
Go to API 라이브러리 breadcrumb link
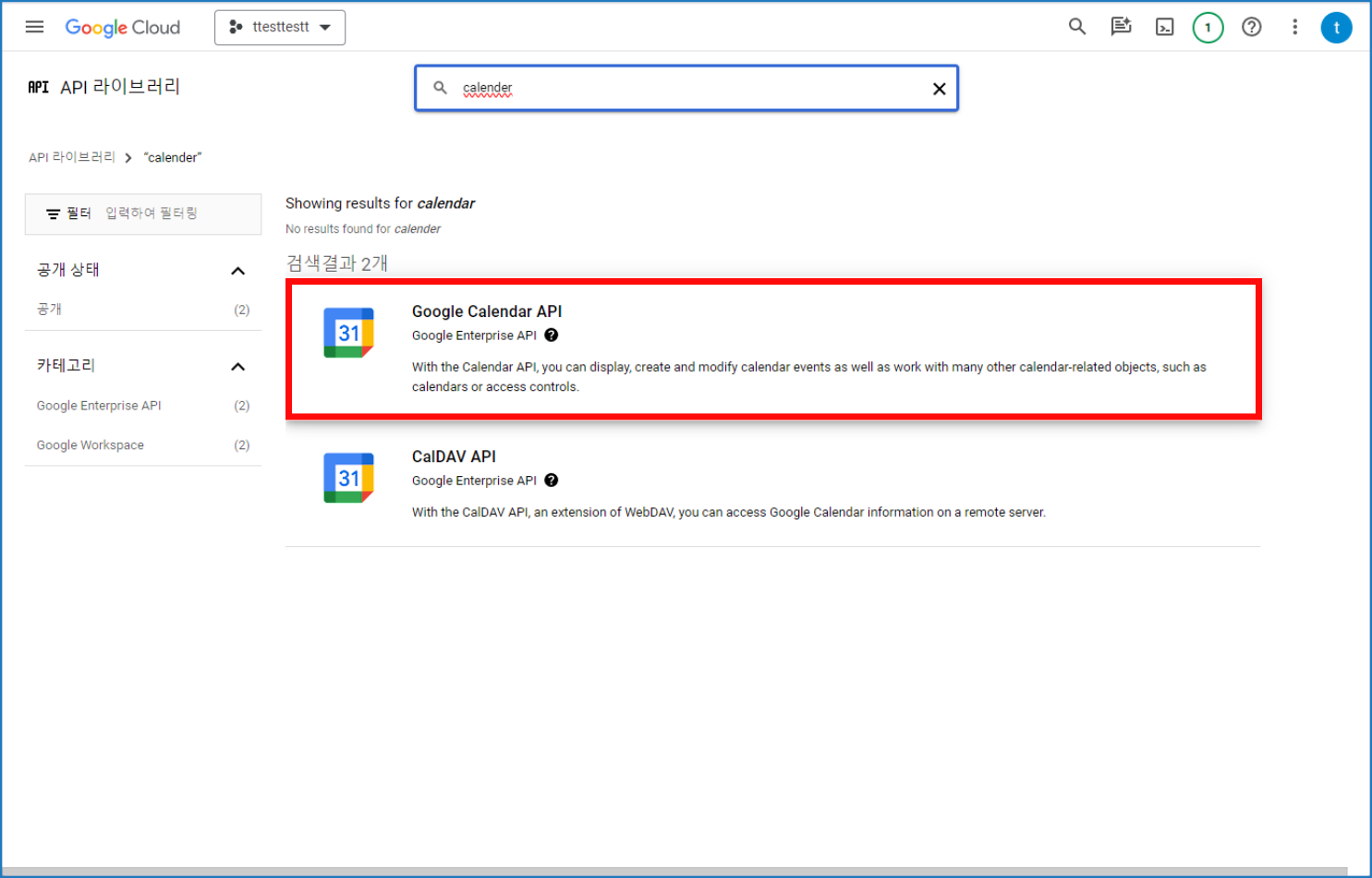[x=72, y=157]
